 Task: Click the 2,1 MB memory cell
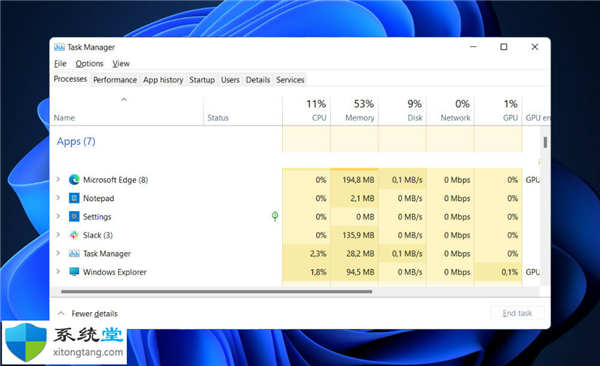(354, 198)
